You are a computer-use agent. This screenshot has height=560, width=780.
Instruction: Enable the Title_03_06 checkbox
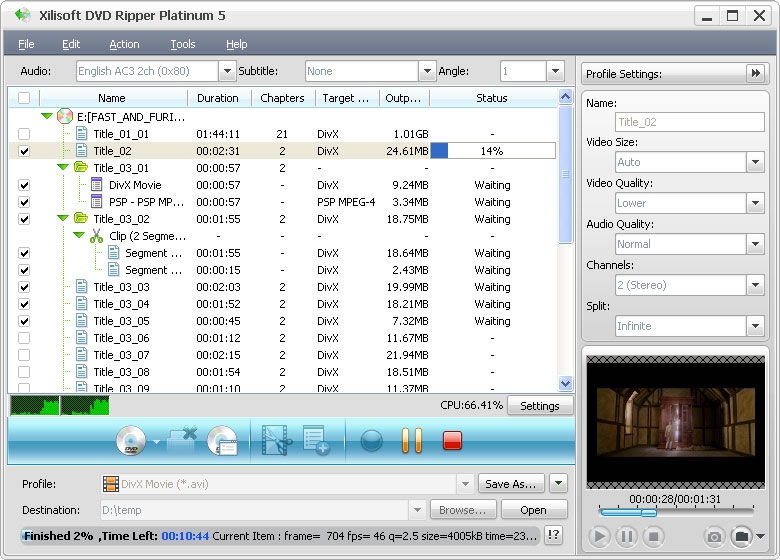coord(24,338)
